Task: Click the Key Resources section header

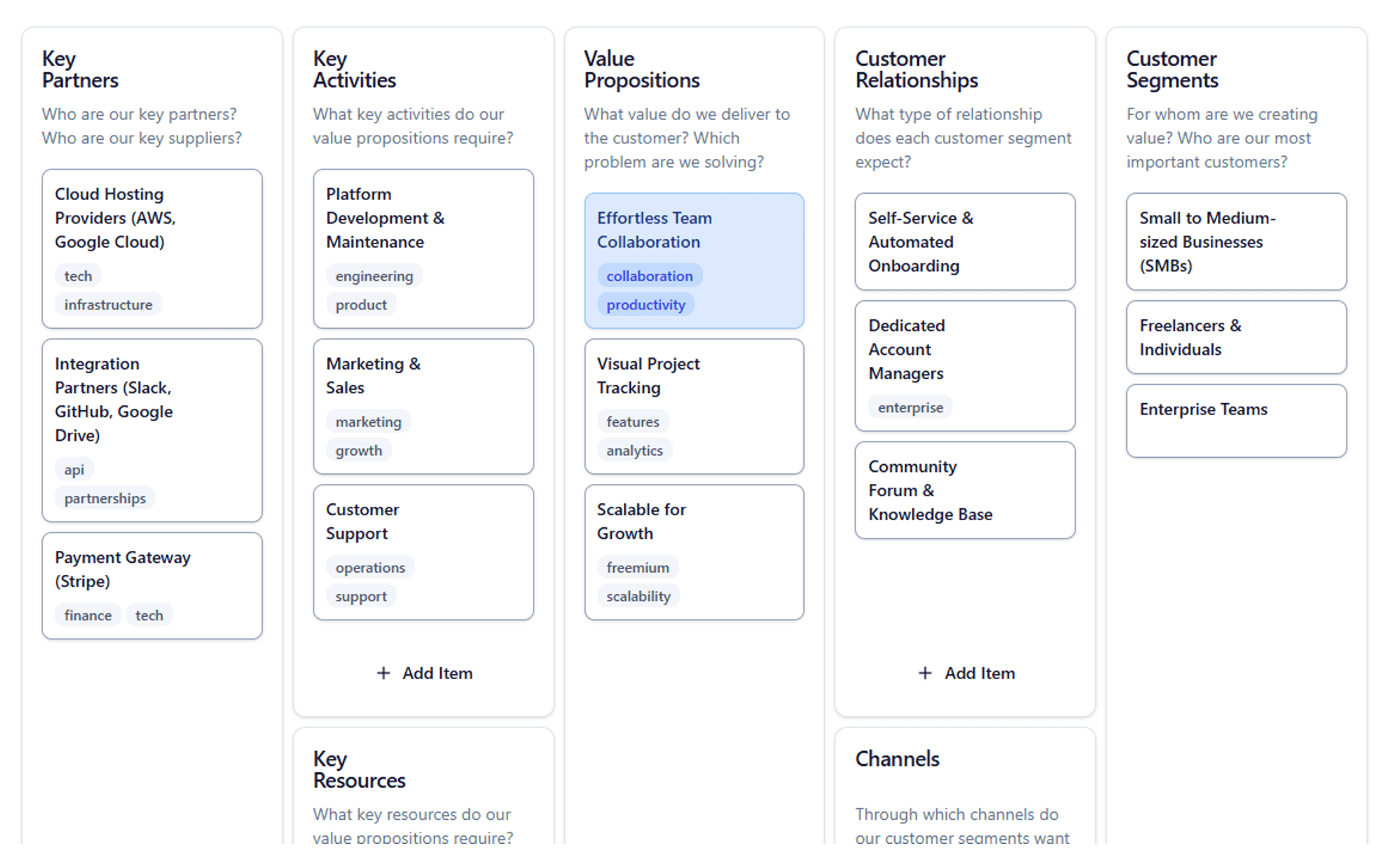Action: [358, 769]
